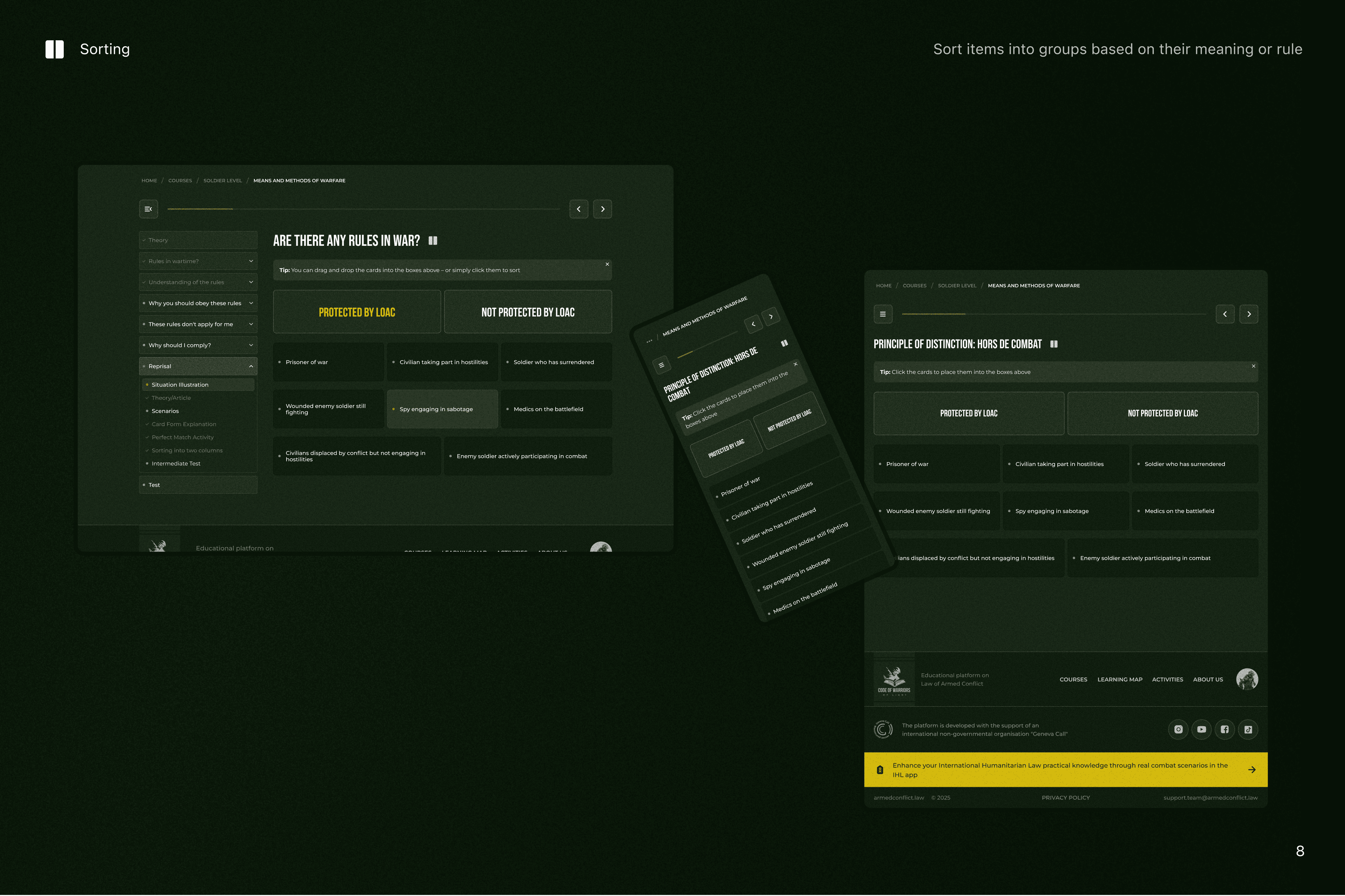Click the hamburger menu icon in right panel

click(x=883, y=314)
